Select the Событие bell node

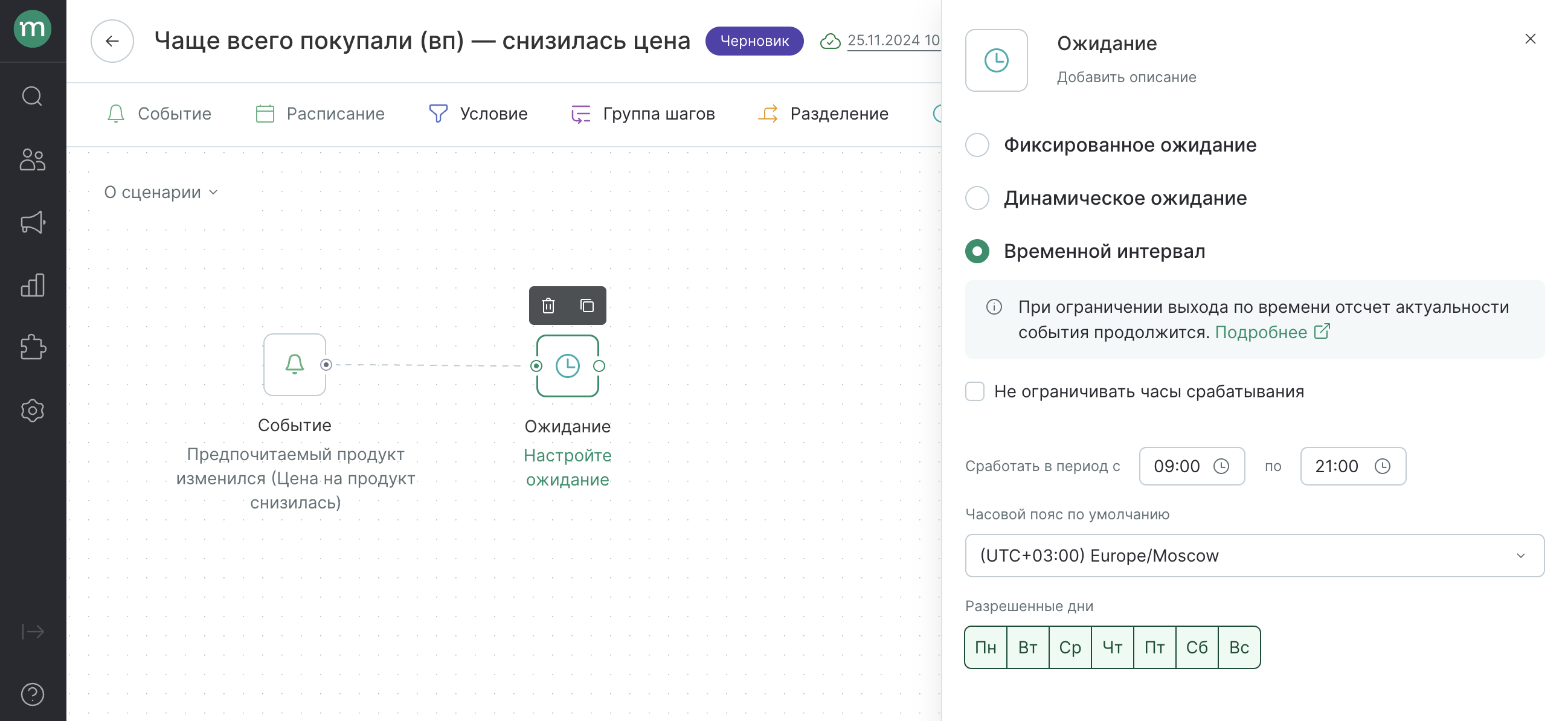click(x=295, y=365)
